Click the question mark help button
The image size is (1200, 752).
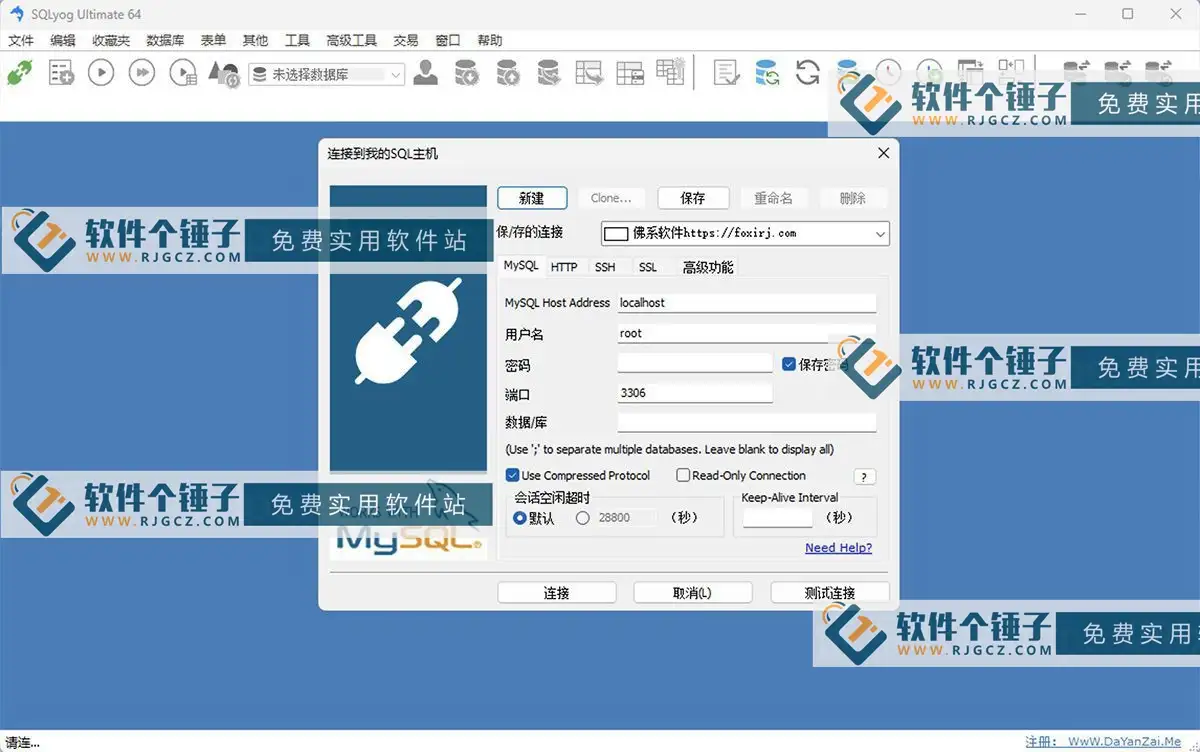(x=864, y=477)
